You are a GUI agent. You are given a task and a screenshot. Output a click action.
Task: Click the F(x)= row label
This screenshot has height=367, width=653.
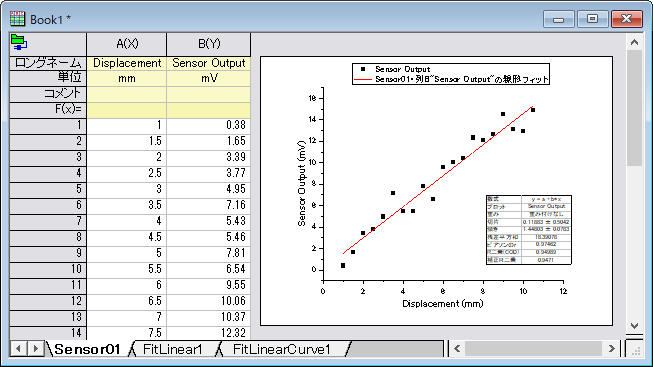coord(48,110)
